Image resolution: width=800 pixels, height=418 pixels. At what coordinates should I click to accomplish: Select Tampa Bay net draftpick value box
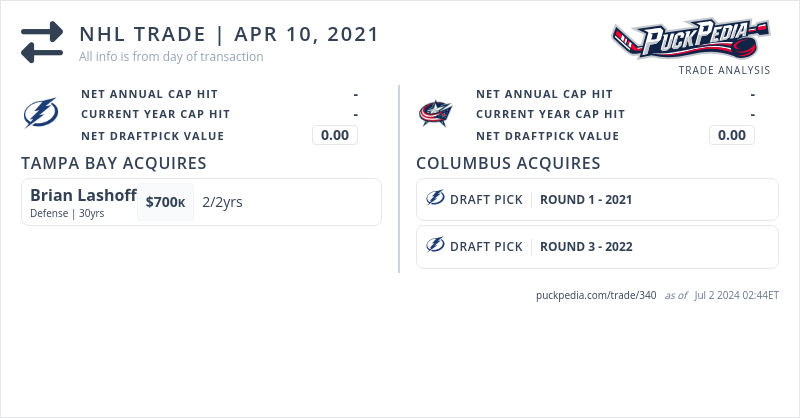tap(334, 135)
